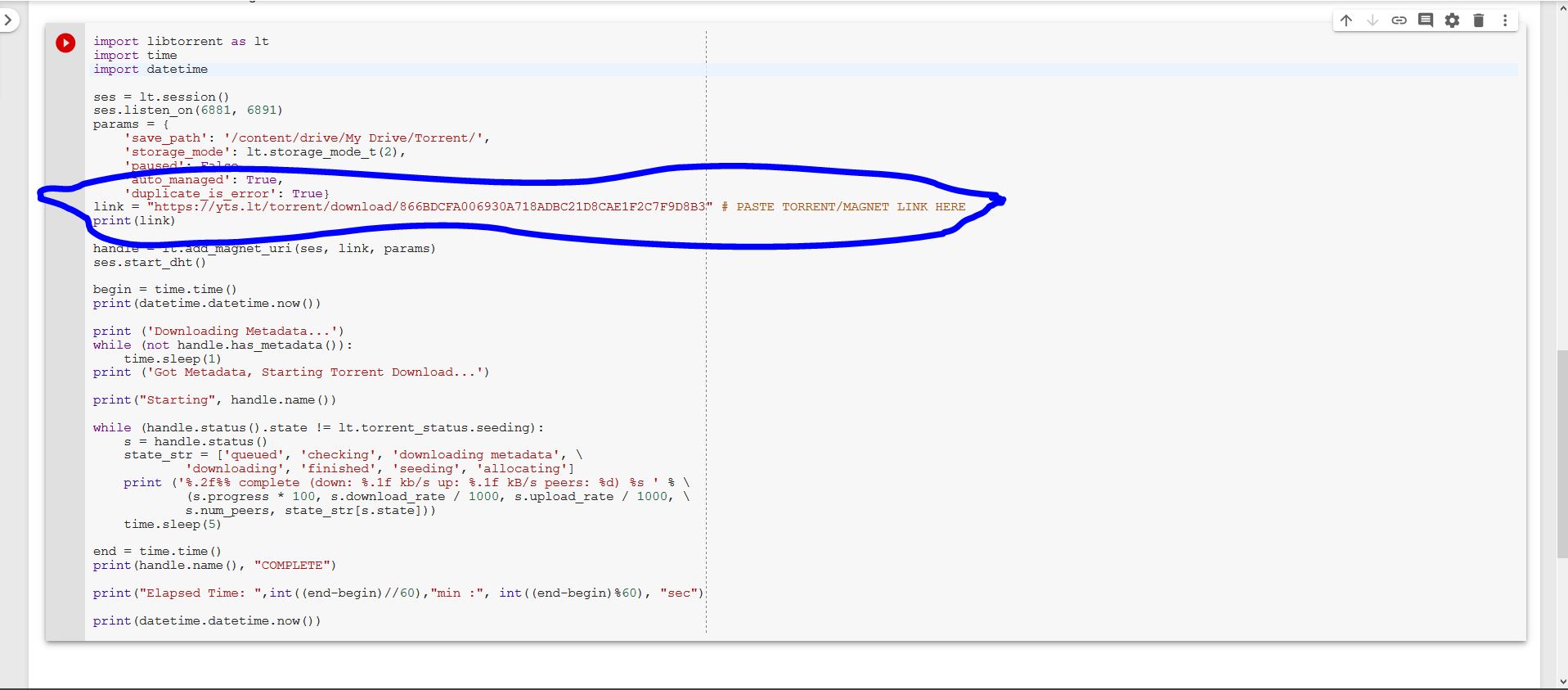
Task: Delete the cell with trash icon
Action: click(1478, 20)
